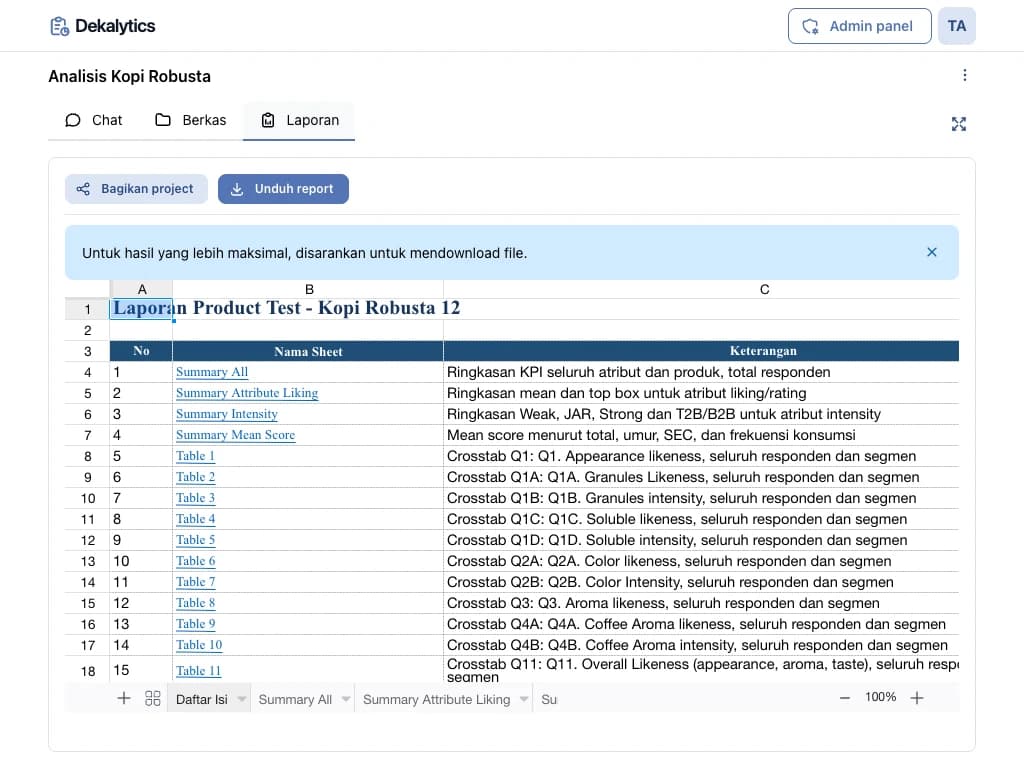Select row 18 header
Screen dimensions: 1024x768
[87, 670]
